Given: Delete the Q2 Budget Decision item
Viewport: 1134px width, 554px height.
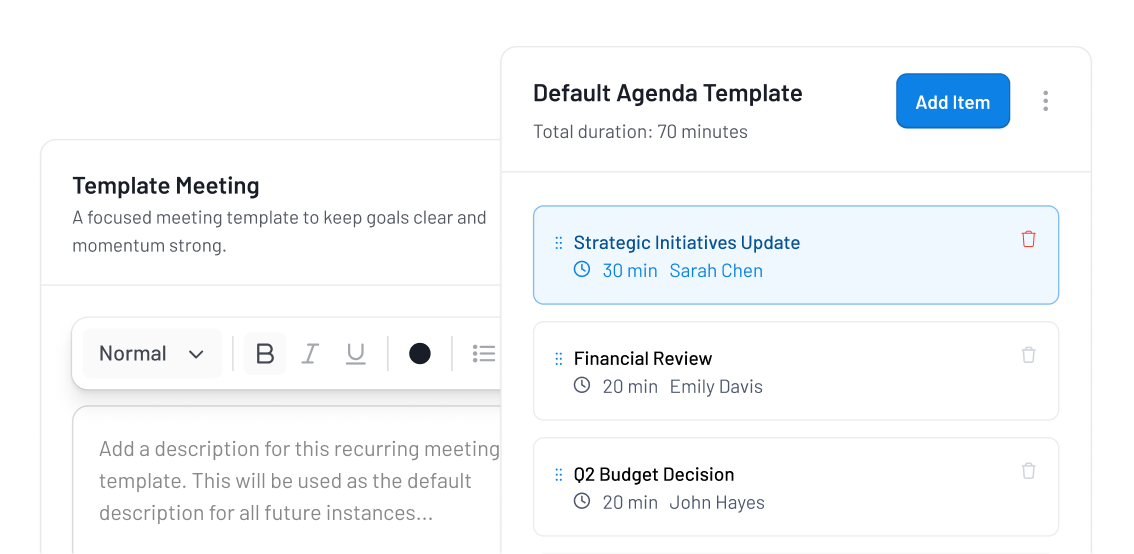Looking at the screenshot, I should point(1028,471).
